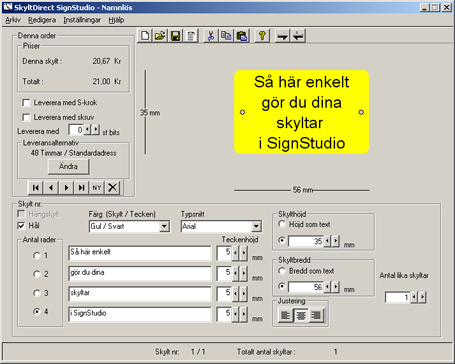Decrease Antal lika skyltar count
455x364 pixels.
click(414, 297)
